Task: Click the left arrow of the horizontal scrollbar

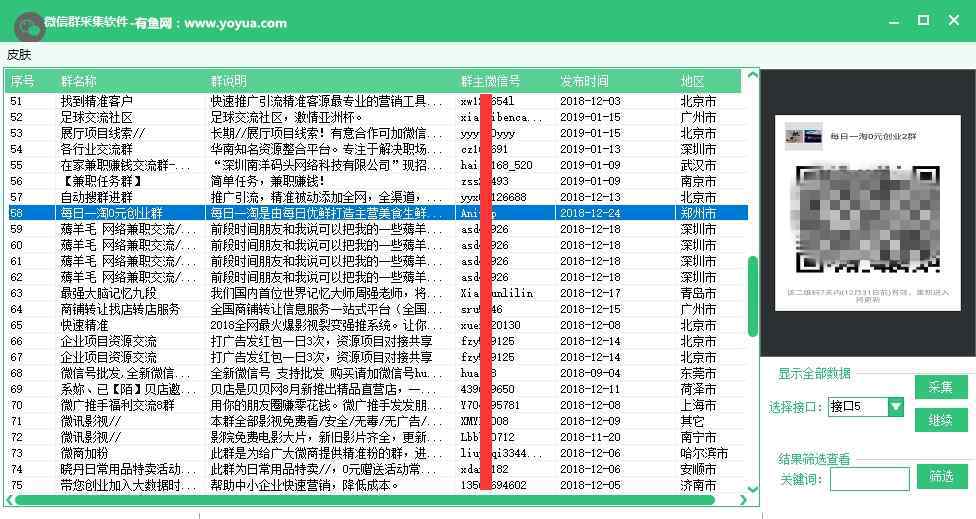Action: click(x=11, y=500)
